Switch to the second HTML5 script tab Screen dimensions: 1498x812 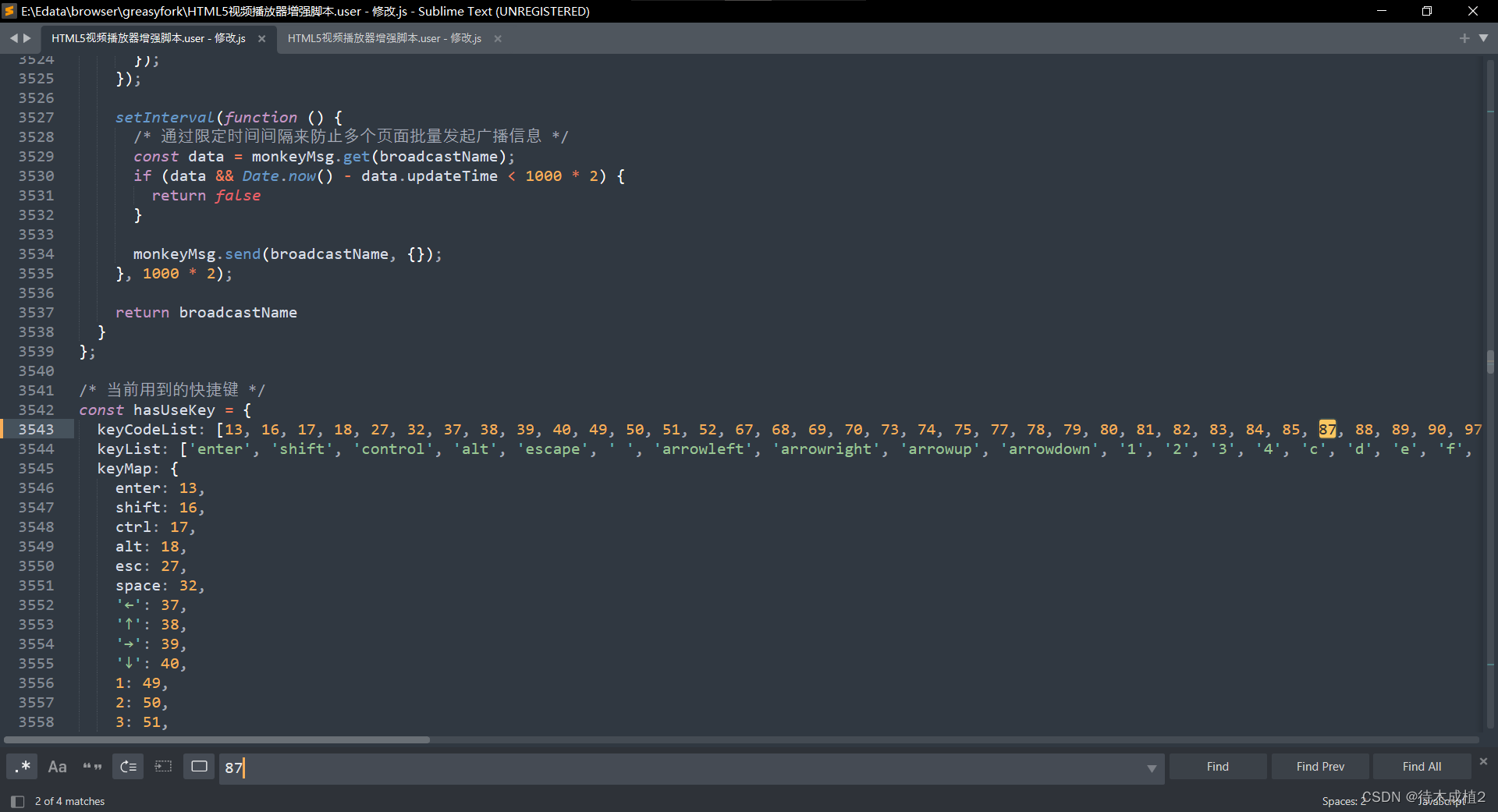384,38
